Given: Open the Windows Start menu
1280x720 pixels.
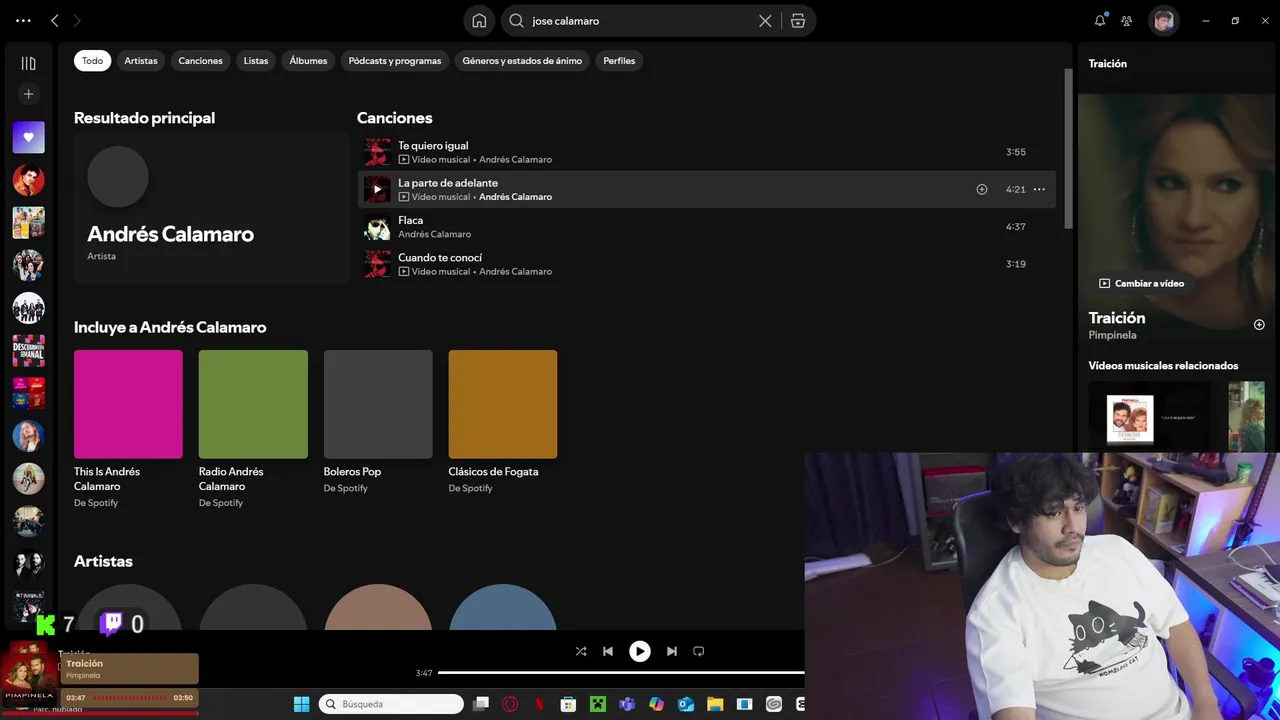Looking at the screenshot, I should pyautogui.click(x=301, y=704).
